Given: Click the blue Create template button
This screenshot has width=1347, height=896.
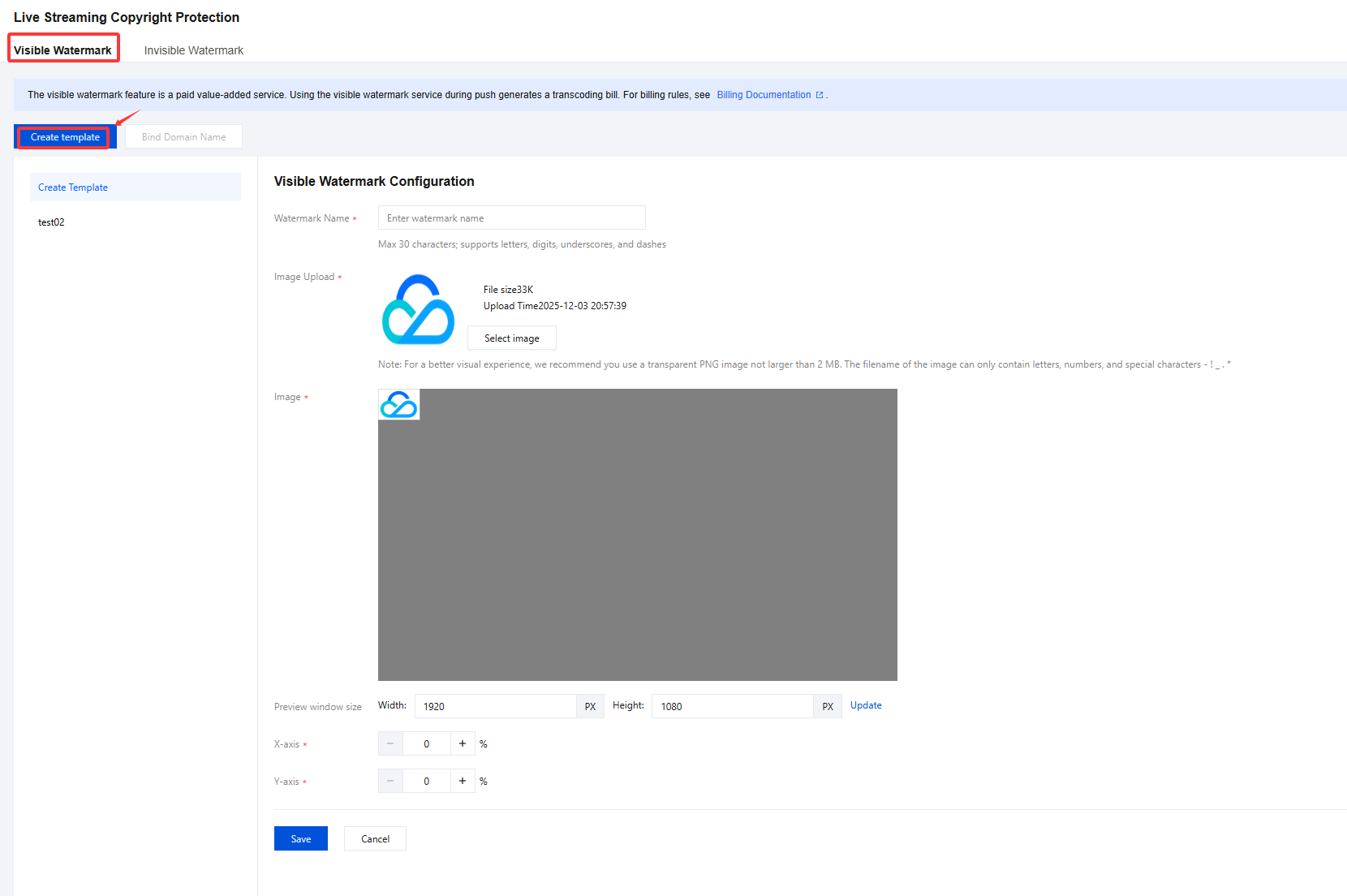Looking at the screenshot, I should coord(65,137).
